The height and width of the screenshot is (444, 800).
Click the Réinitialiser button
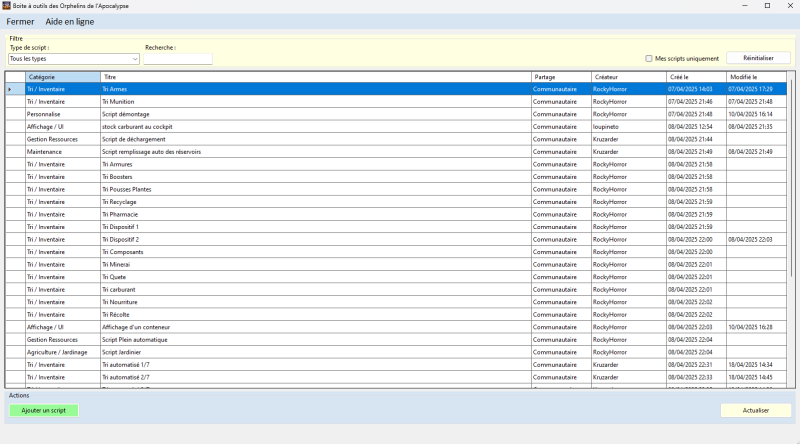[x=758, y=59]
